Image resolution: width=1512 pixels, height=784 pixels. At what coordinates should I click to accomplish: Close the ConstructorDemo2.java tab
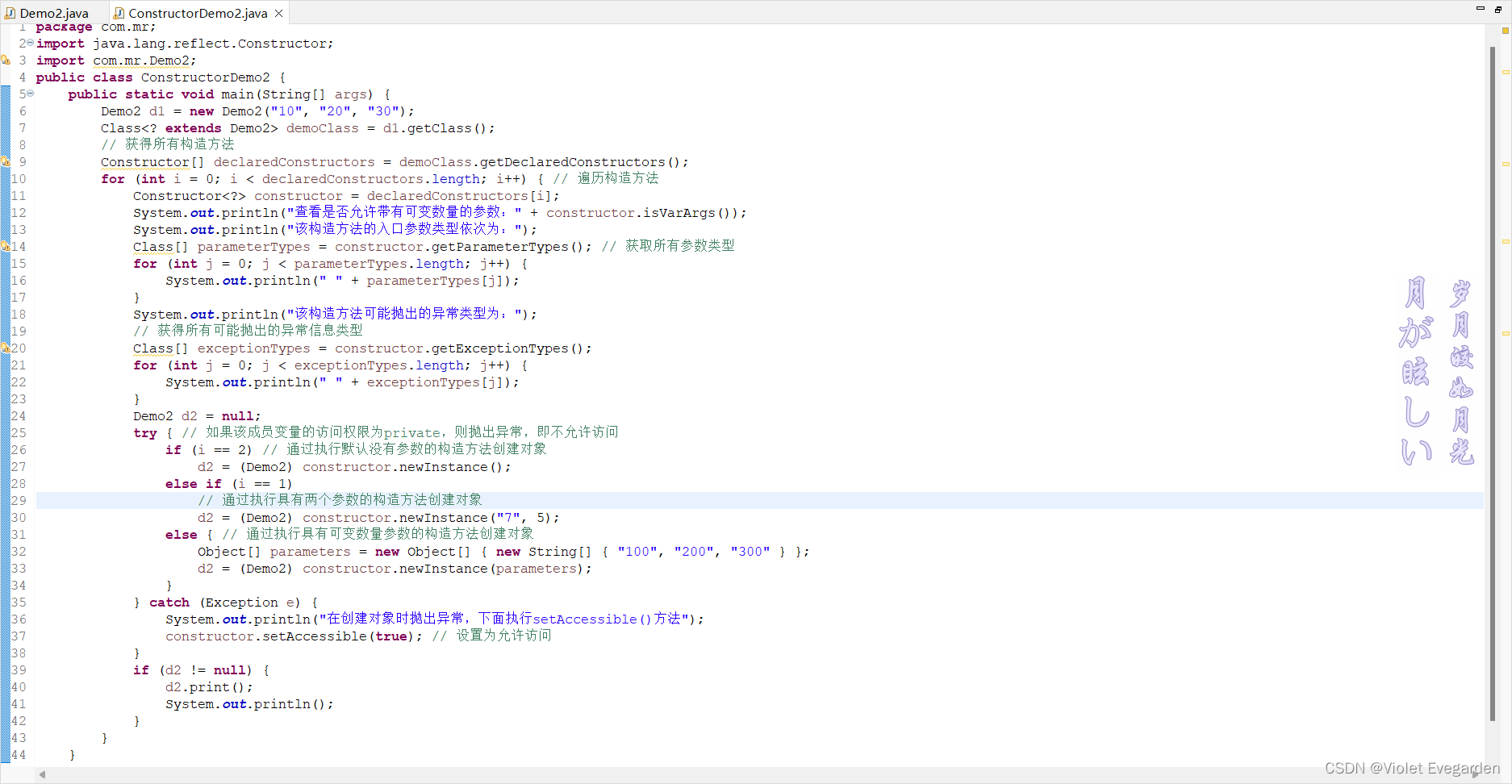278,13
